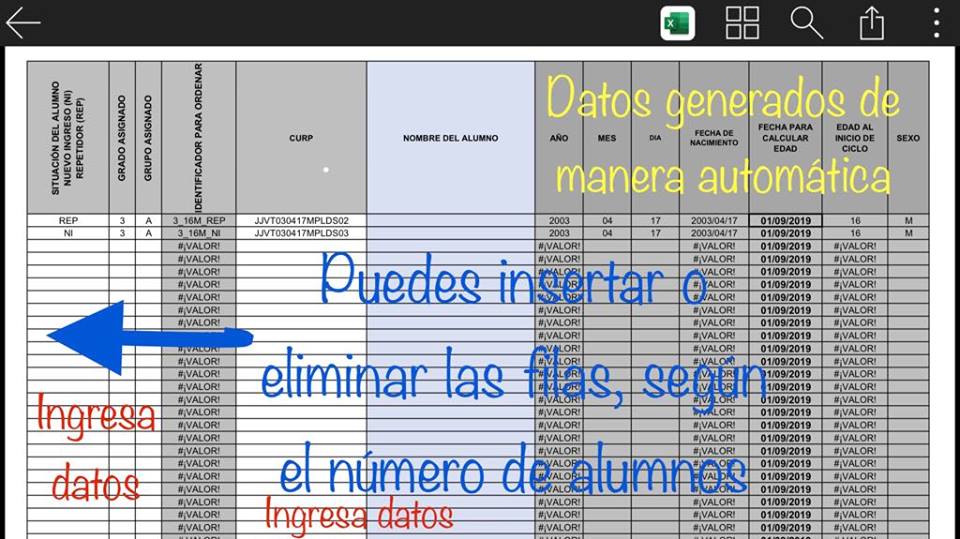Open file in Excel app icon
The height and width of the screenshot is (539, 960).
pos(677,23)
